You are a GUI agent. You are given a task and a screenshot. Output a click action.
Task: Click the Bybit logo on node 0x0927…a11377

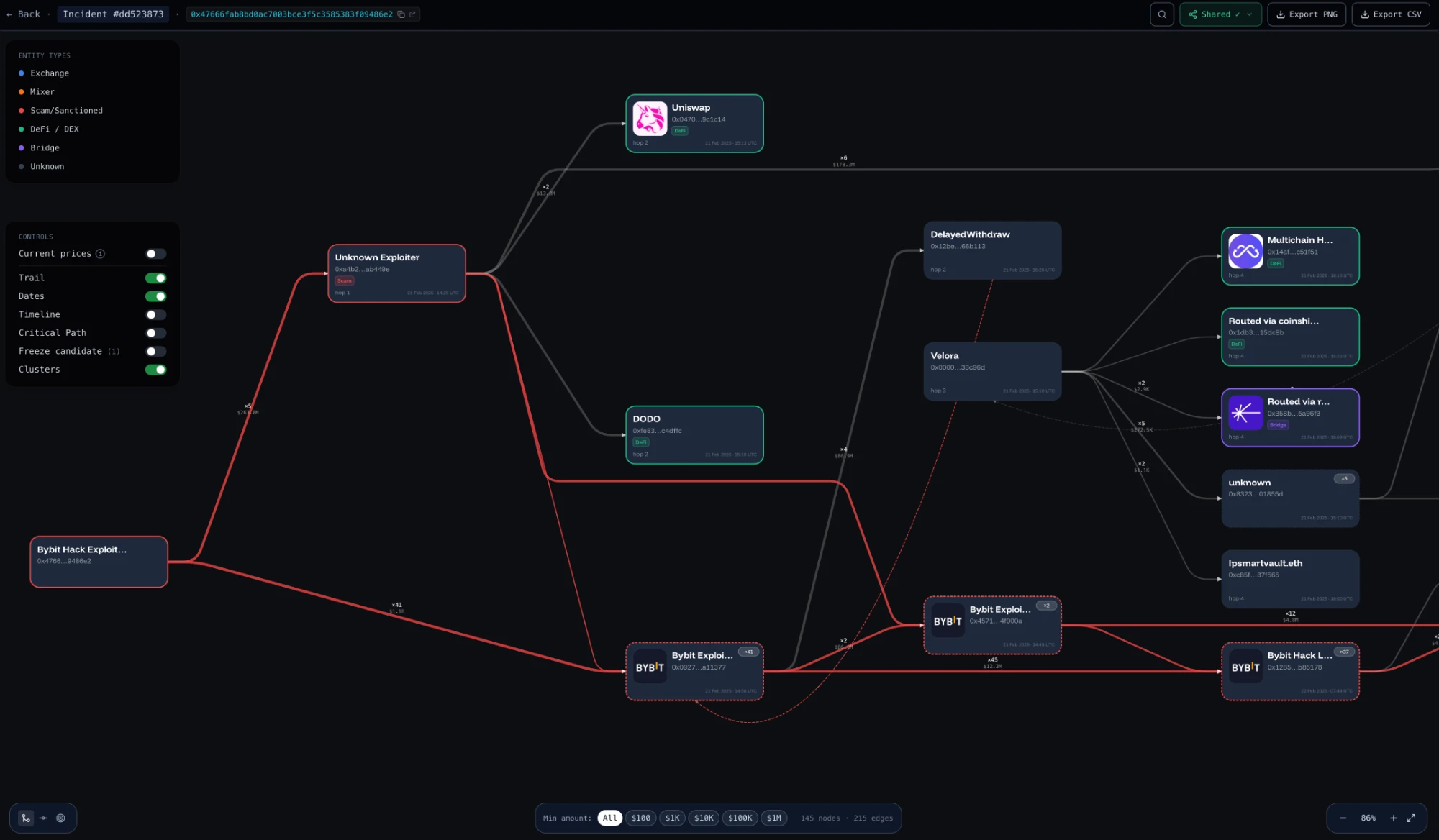click(650, 667)
